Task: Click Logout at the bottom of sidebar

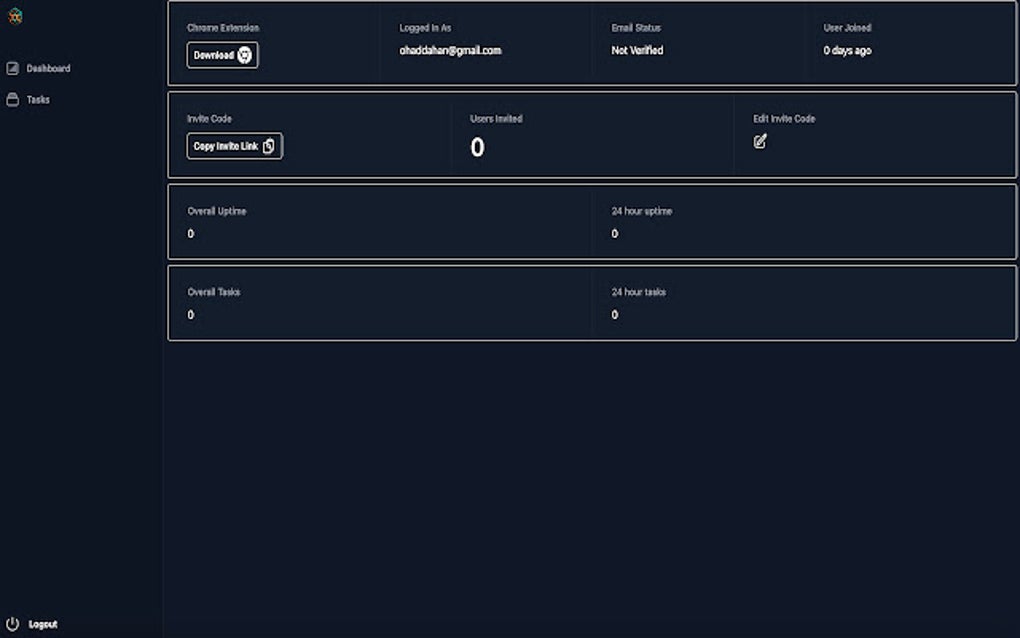Action: tap(41, 622)
